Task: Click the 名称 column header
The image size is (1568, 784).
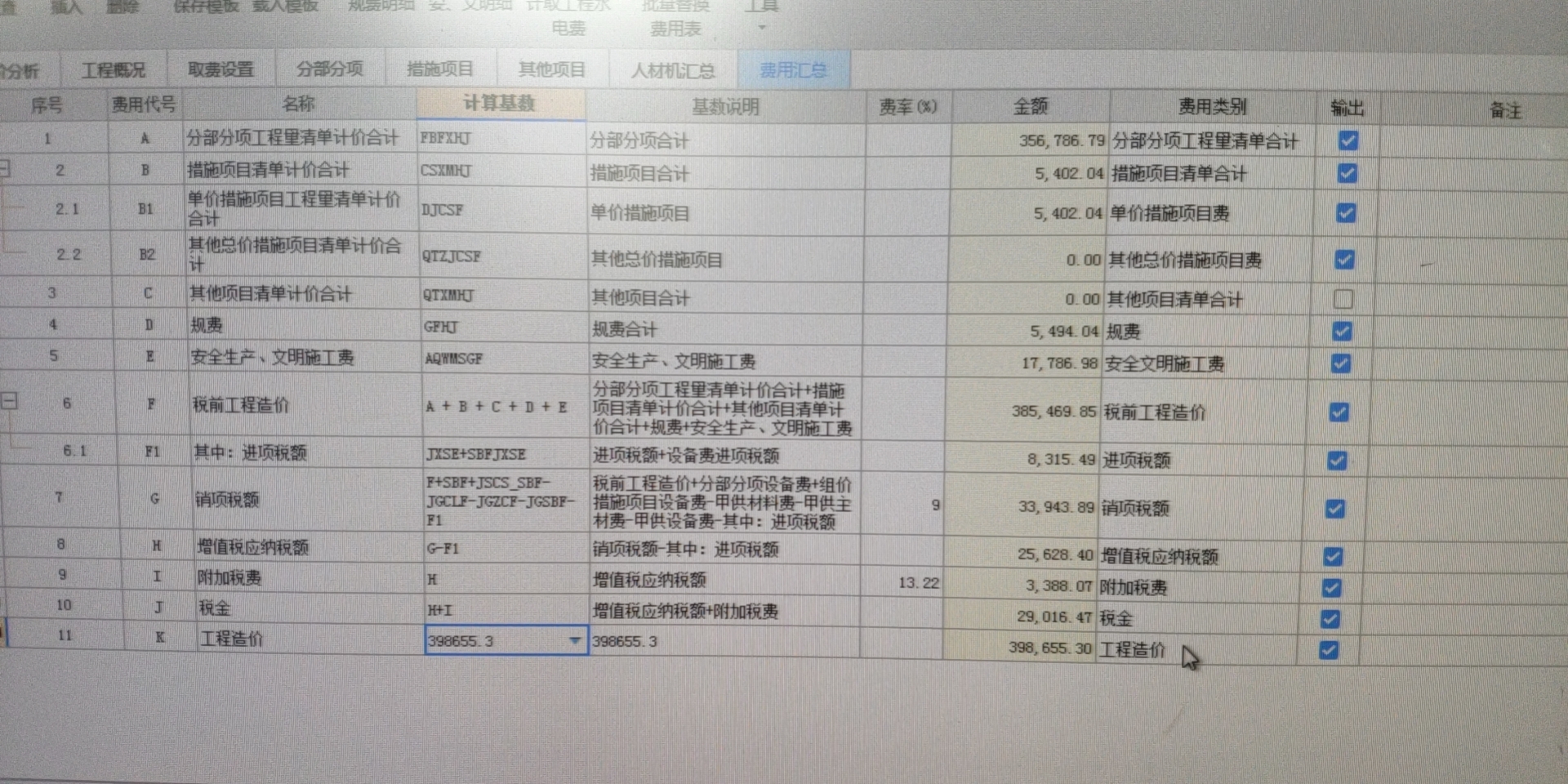Action: pyautogui.click(x=299, y=104)
